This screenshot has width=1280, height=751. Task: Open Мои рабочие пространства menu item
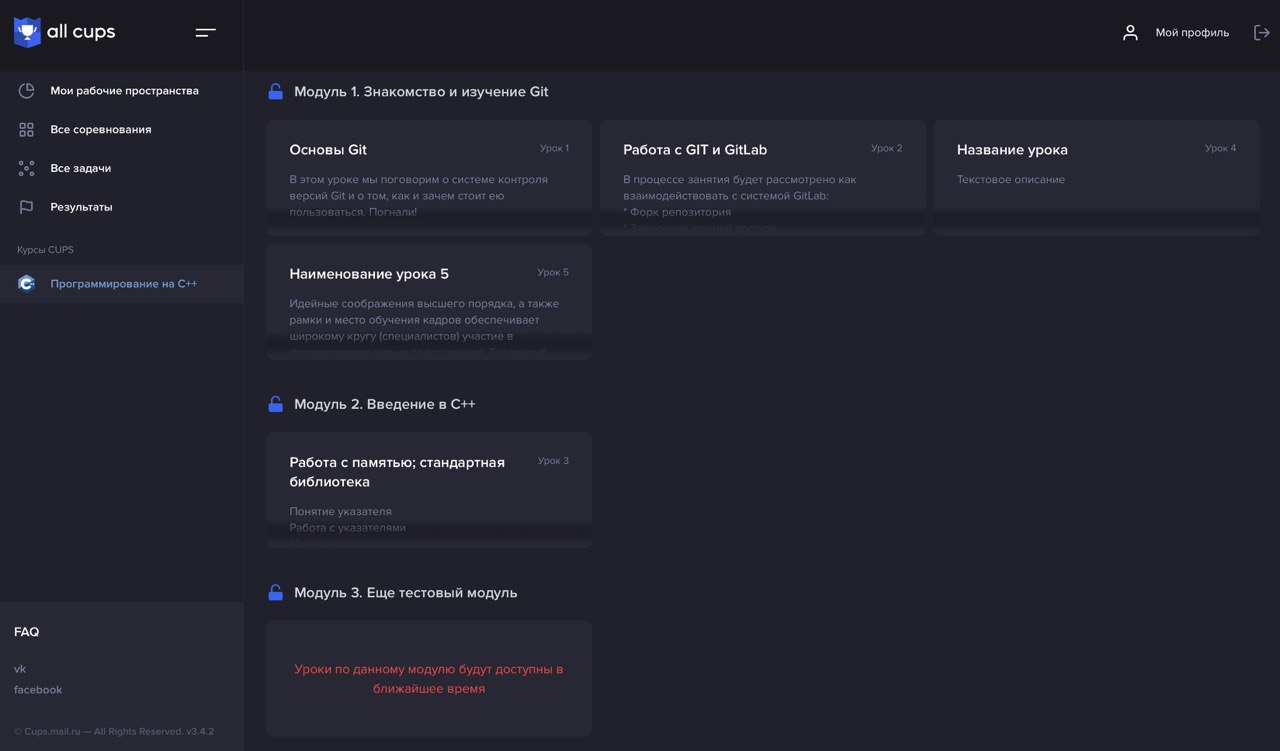124,91
